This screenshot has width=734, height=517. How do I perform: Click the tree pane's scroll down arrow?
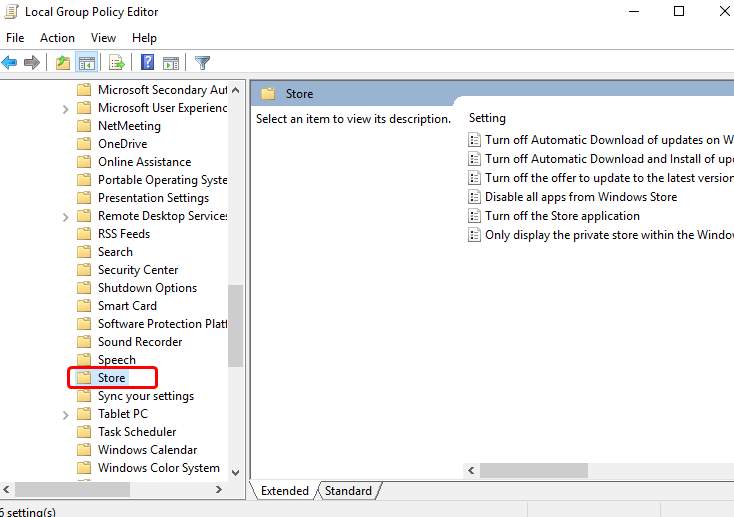236,472
